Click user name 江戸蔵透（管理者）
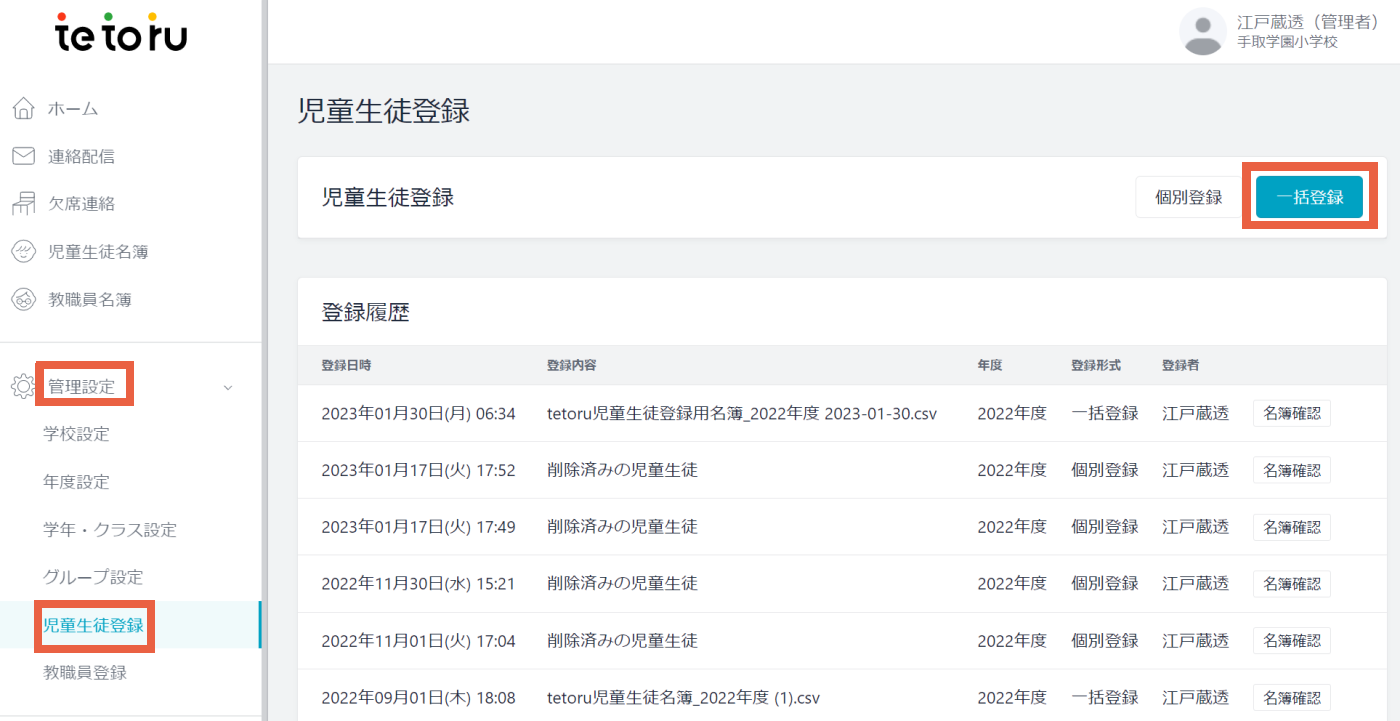1400x721 pixels. [x=1310, y=22]
